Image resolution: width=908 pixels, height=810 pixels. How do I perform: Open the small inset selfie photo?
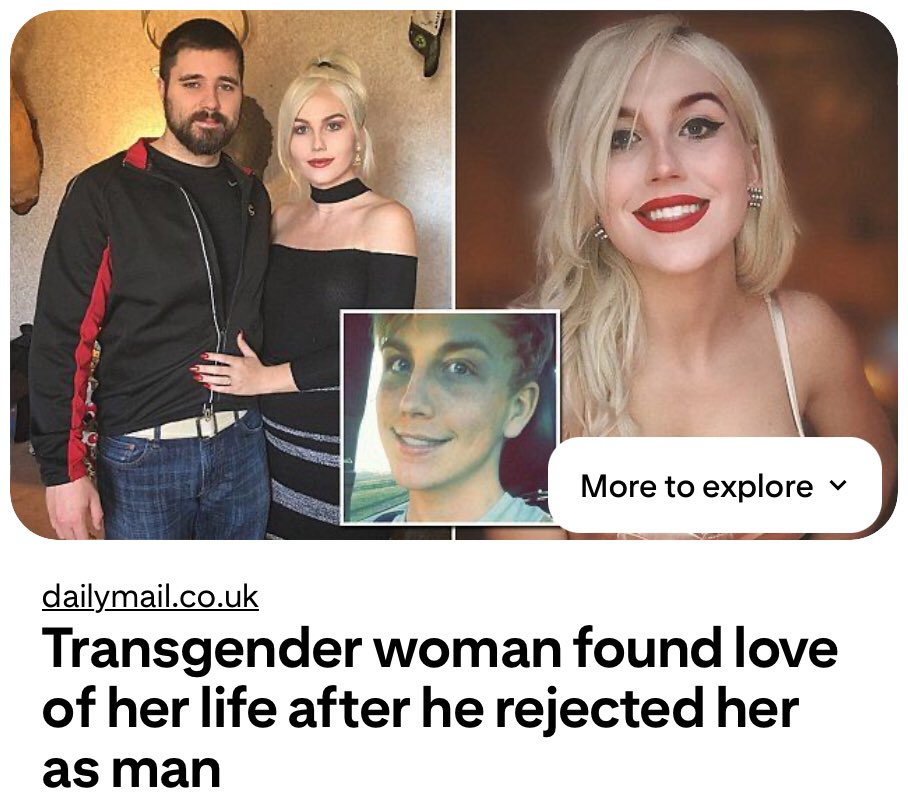point(450,417)
